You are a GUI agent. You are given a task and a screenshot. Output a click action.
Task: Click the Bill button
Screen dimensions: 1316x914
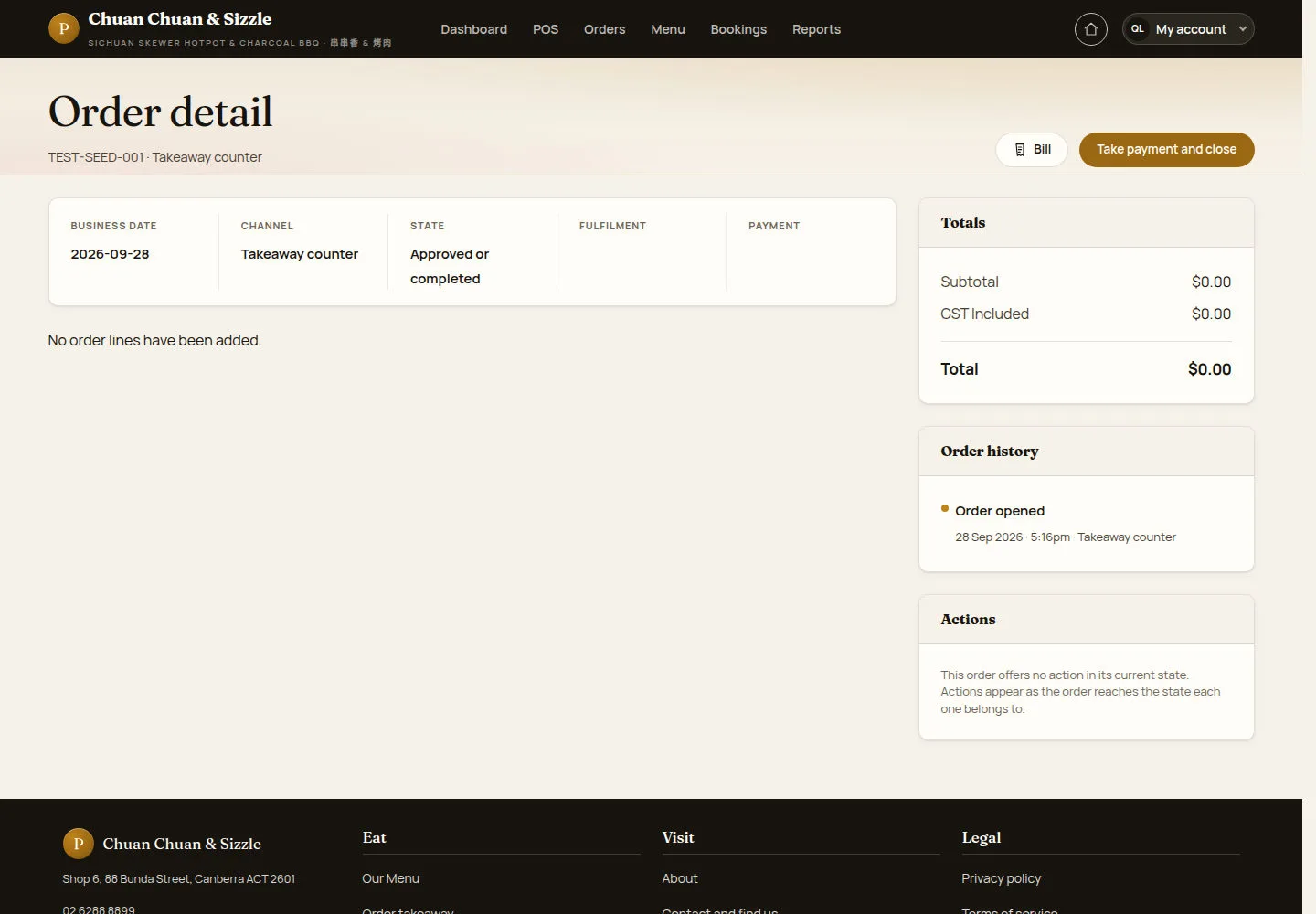(x=1032, y=150)
